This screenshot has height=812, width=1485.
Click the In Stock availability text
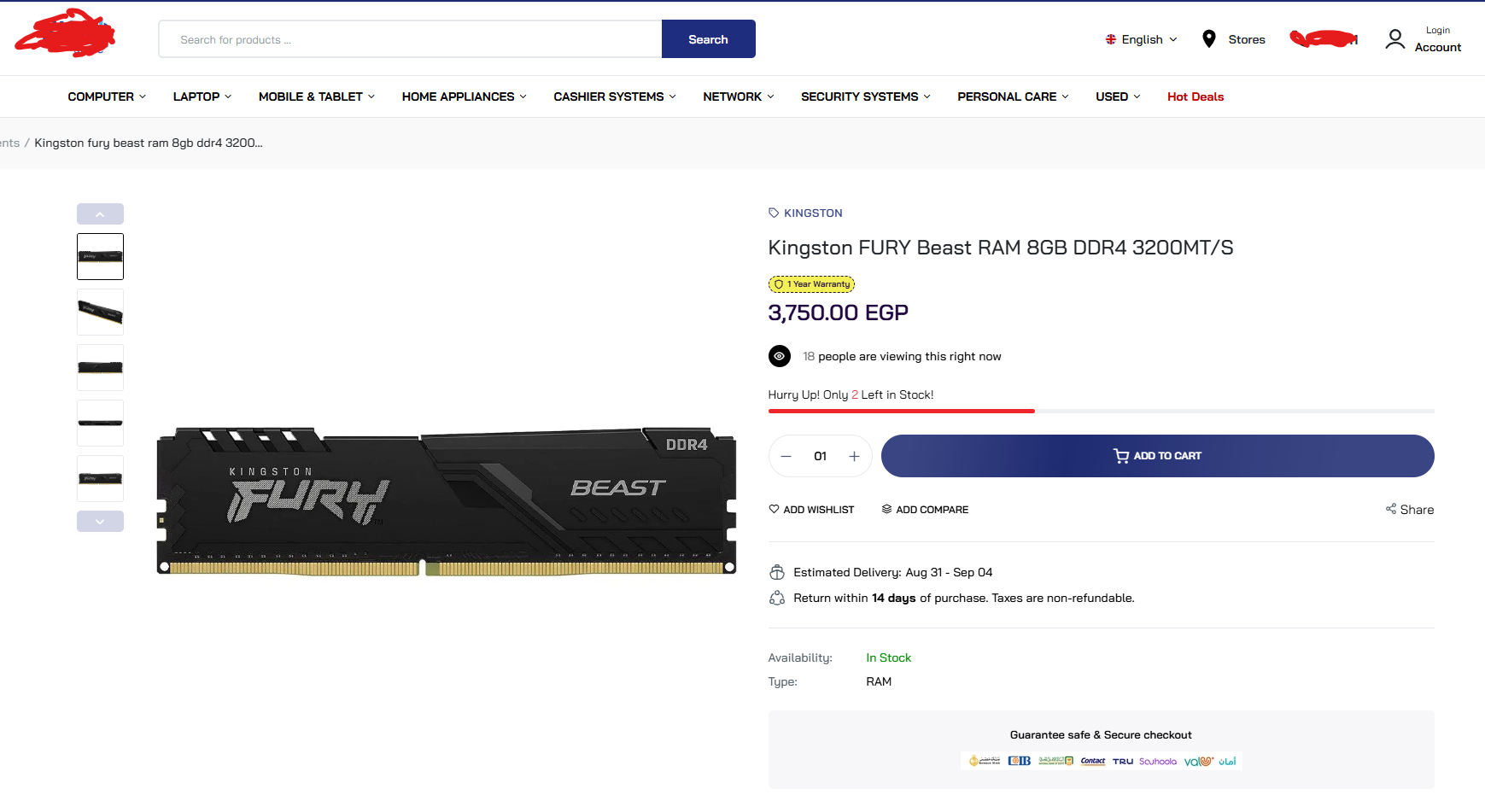coord(888,657)
